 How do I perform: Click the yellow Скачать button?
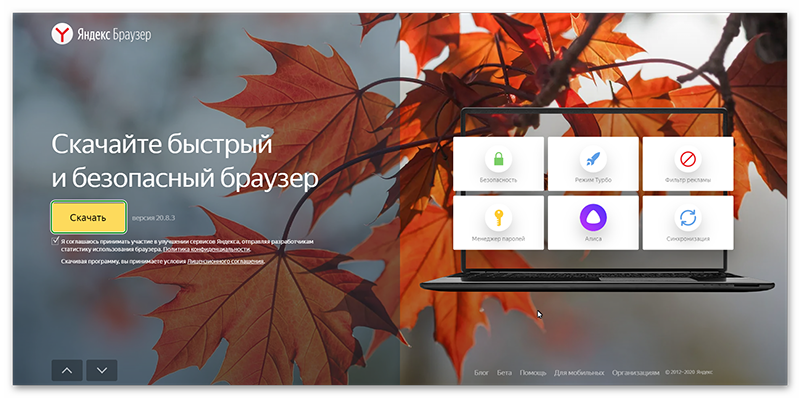[x=88, y=217]
